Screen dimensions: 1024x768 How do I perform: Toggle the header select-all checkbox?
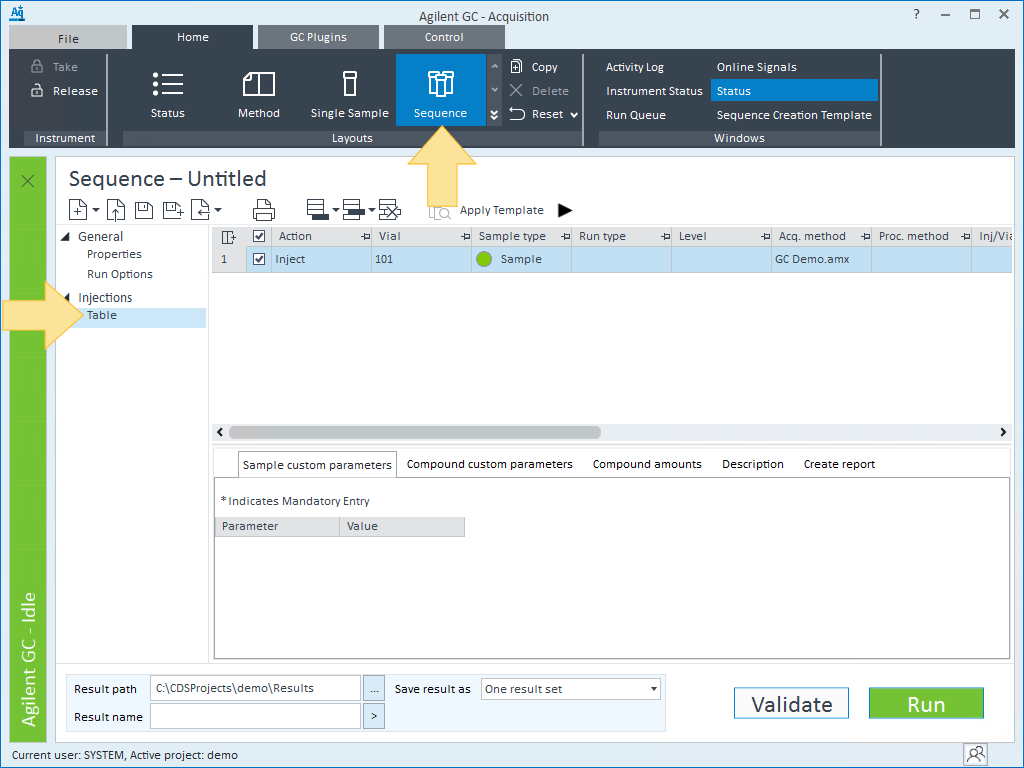pos(259,236)
